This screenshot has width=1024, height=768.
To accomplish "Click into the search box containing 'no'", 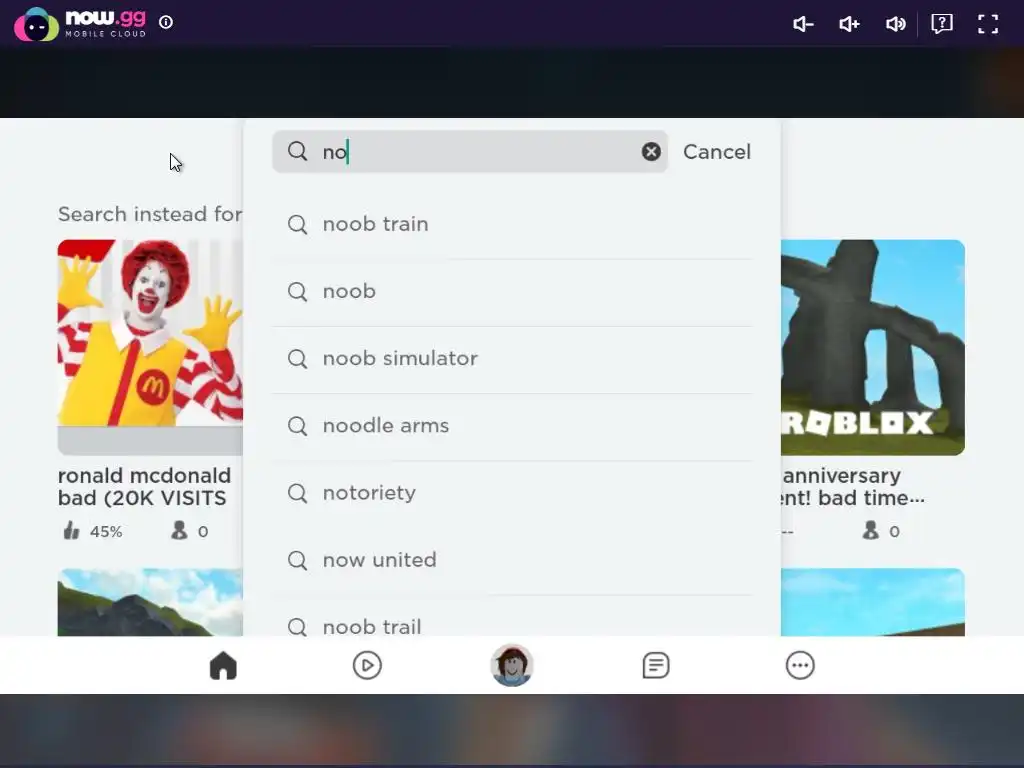I will pos(470,152).
